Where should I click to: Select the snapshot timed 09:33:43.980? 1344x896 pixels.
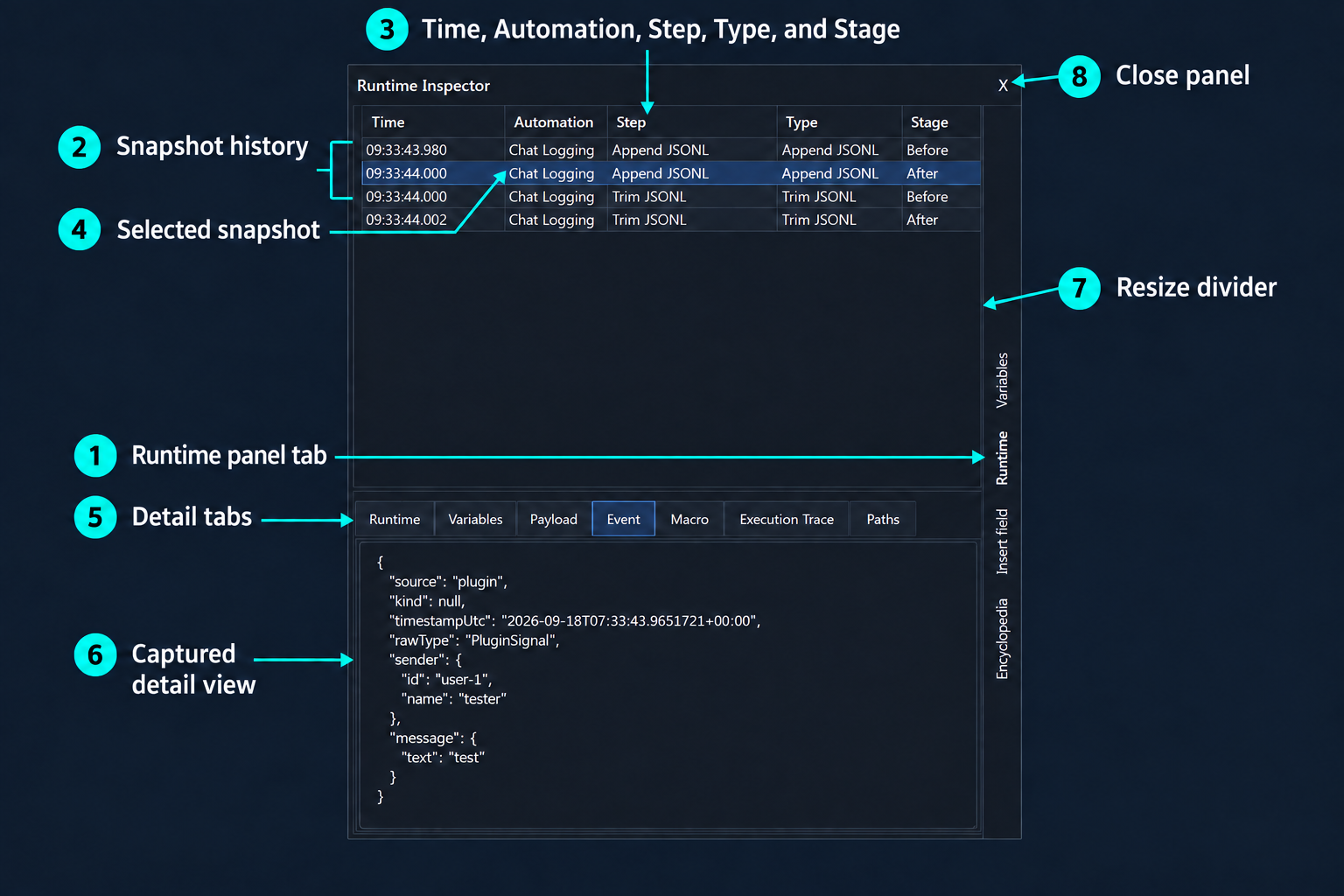670,150
